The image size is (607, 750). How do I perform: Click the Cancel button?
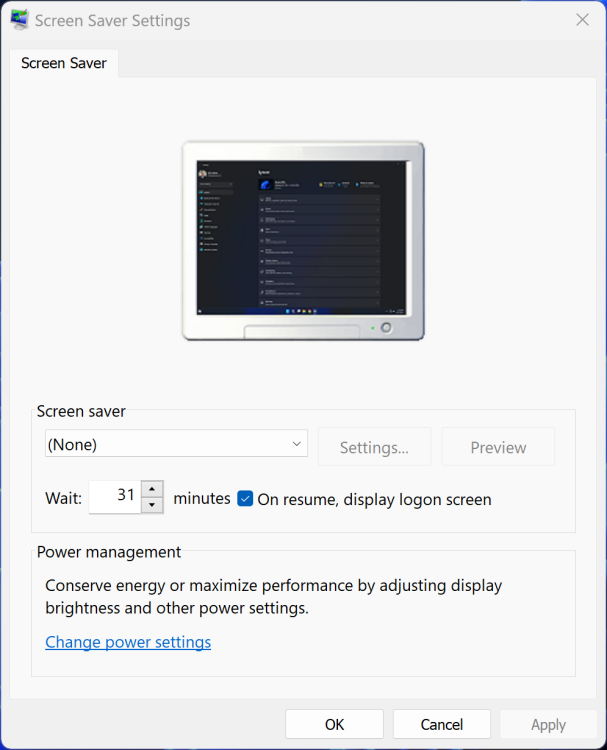pos(441,724)
